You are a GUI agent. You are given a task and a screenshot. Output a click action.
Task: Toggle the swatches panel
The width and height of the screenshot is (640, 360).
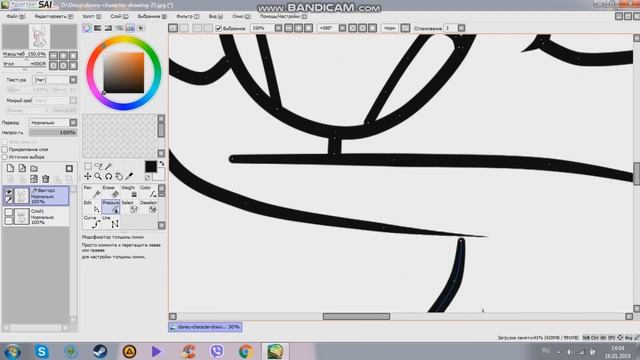point(130,28)
